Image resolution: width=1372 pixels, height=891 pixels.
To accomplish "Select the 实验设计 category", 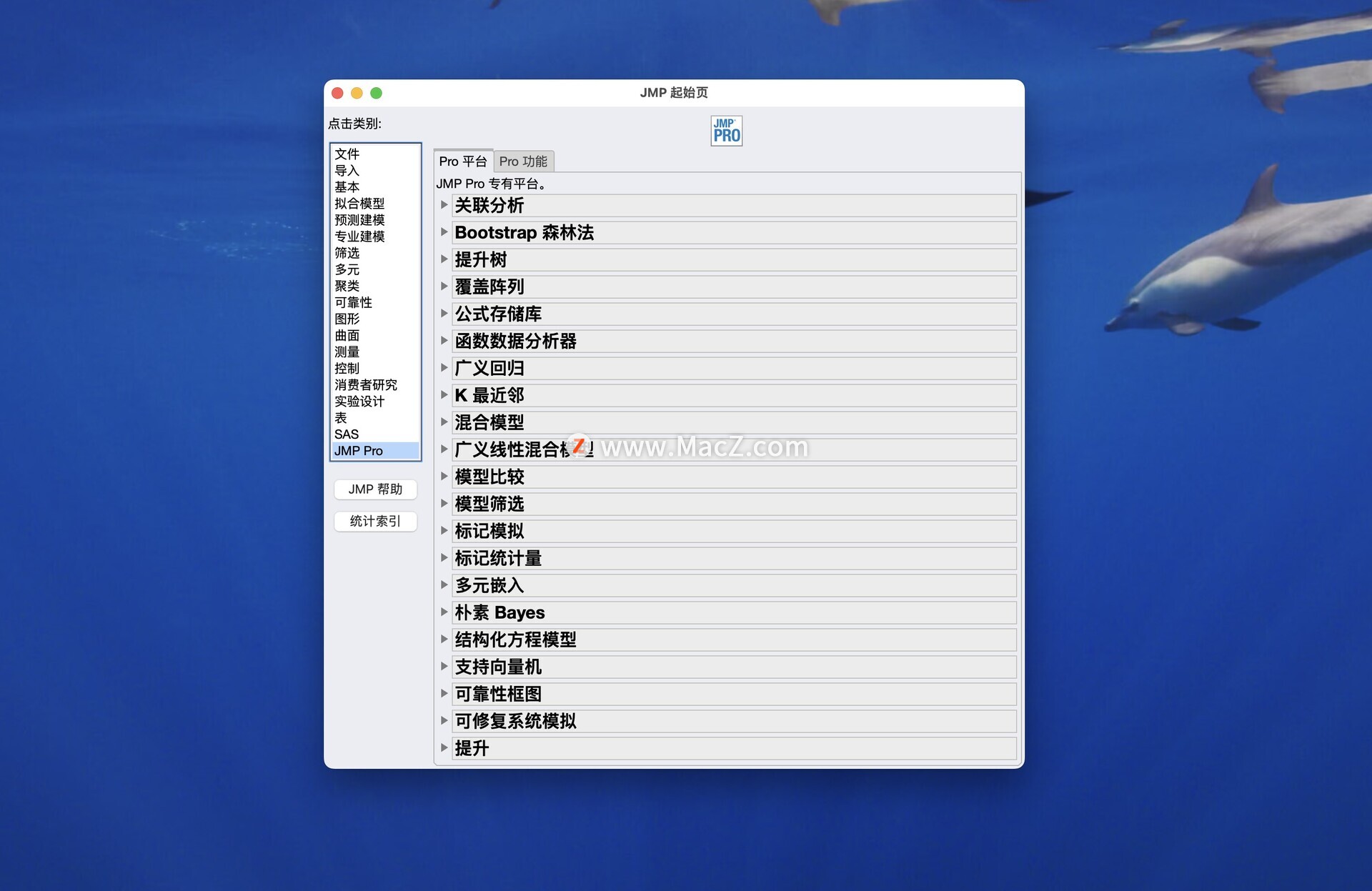I will [x=375, y=402].
